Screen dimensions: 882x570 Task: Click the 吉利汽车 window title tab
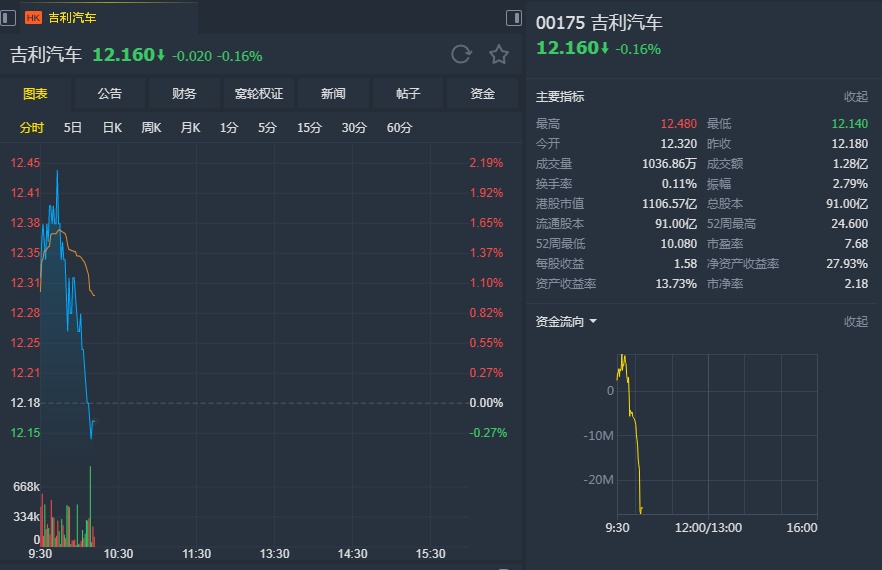73,17
